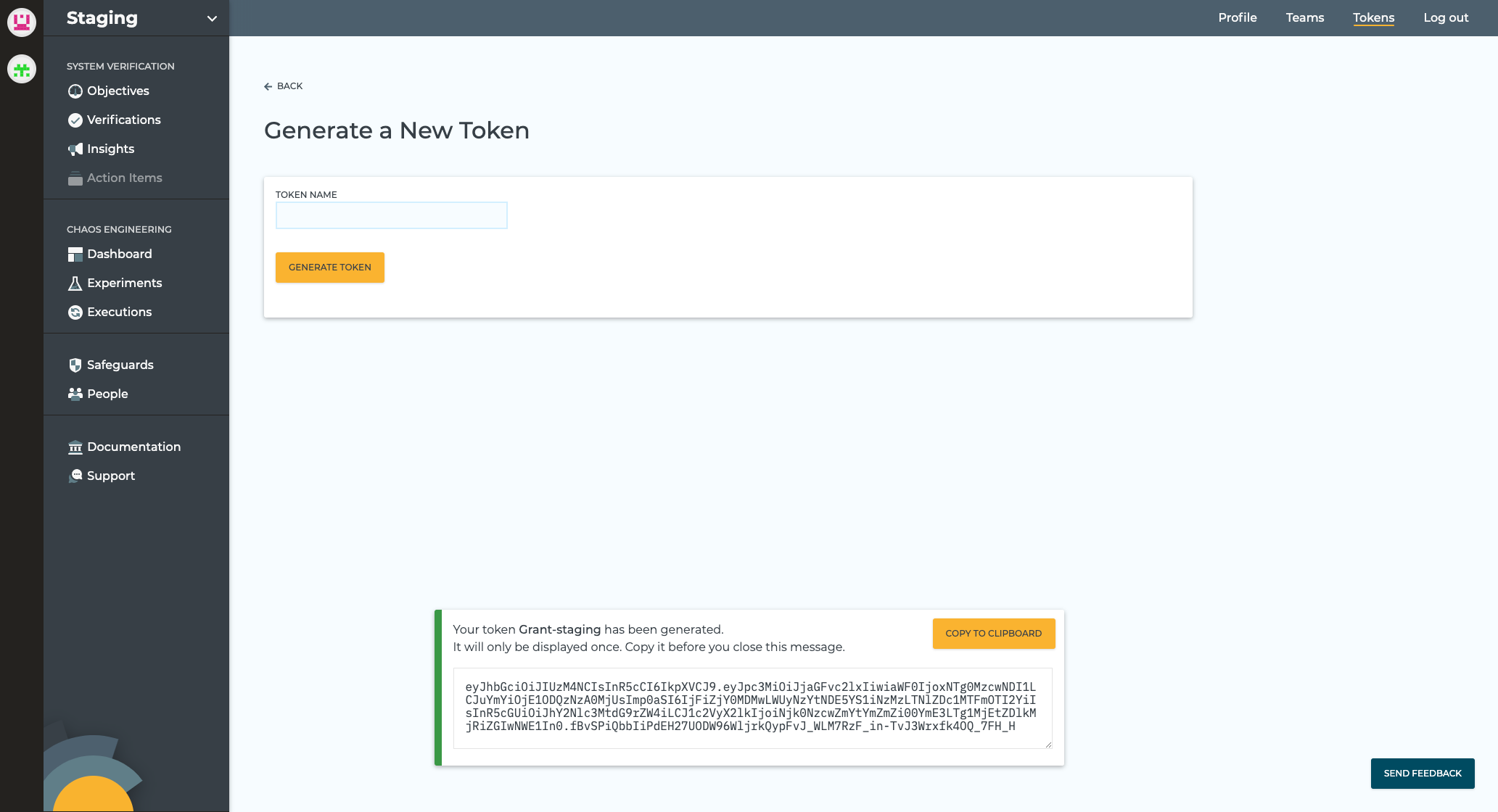The width and height of the screenshot is (1498, 812).
Task: Focus the Token Name input field
Action: point(392,215)
